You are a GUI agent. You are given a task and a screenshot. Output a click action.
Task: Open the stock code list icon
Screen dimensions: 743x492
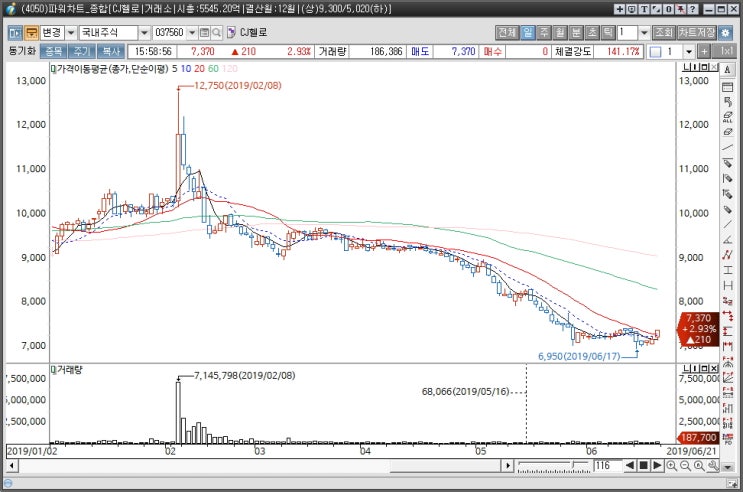205,32
